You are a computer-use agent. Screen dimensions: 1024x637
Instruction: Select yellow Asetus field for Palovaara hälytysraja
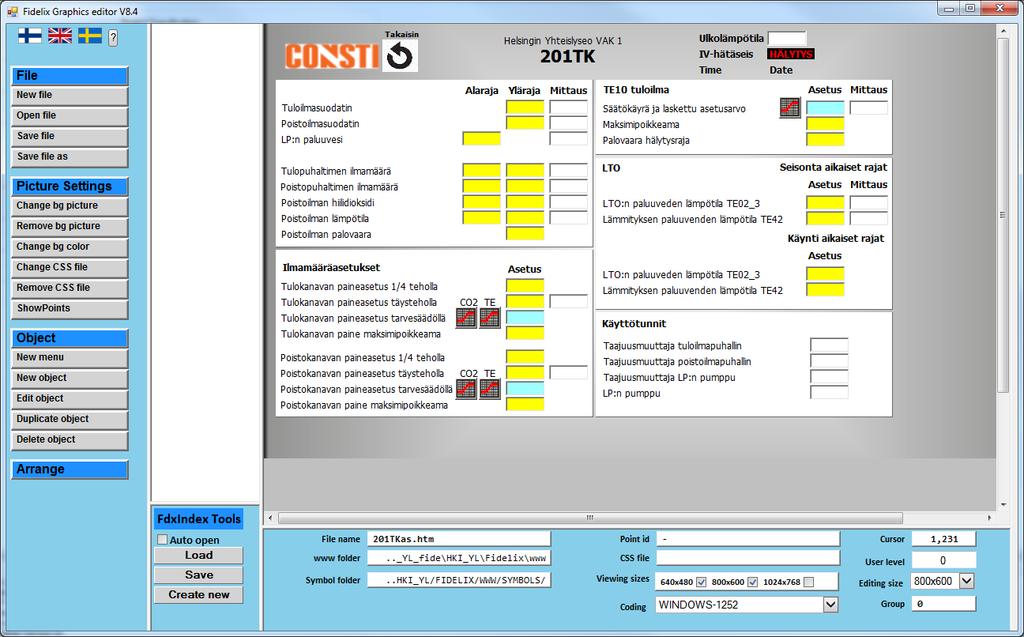[825, 139]
